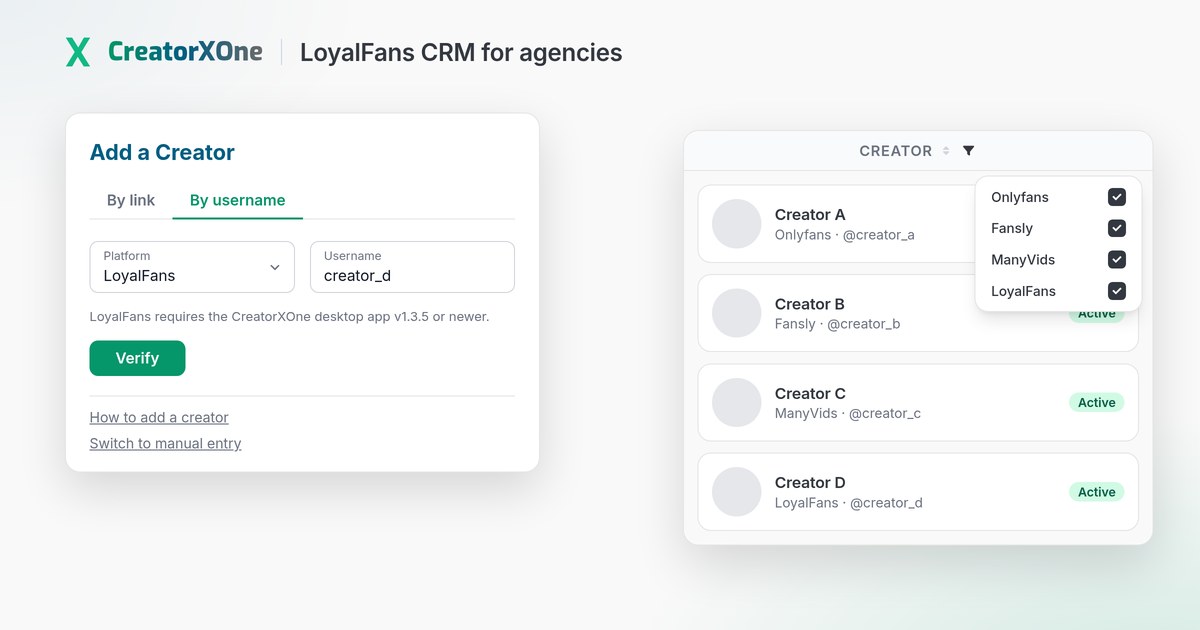Click the Fansly label in filter menu
This screenshot has height=630, width=1200.
pos(1012,228)
